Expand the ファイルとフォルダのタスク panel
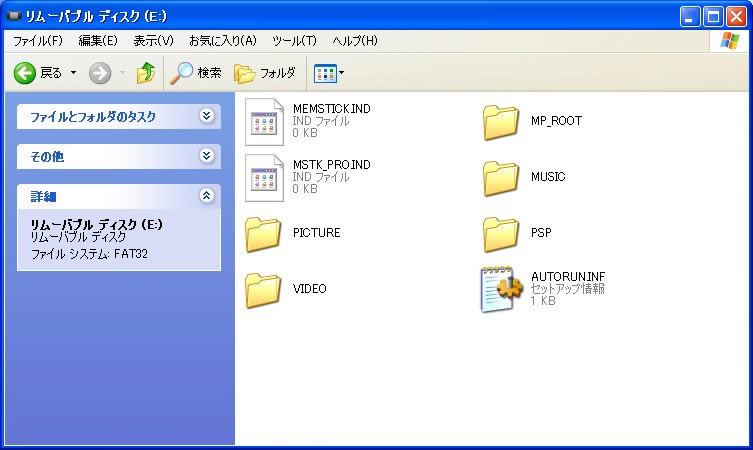The image size is (753, 450). point(206,116)
